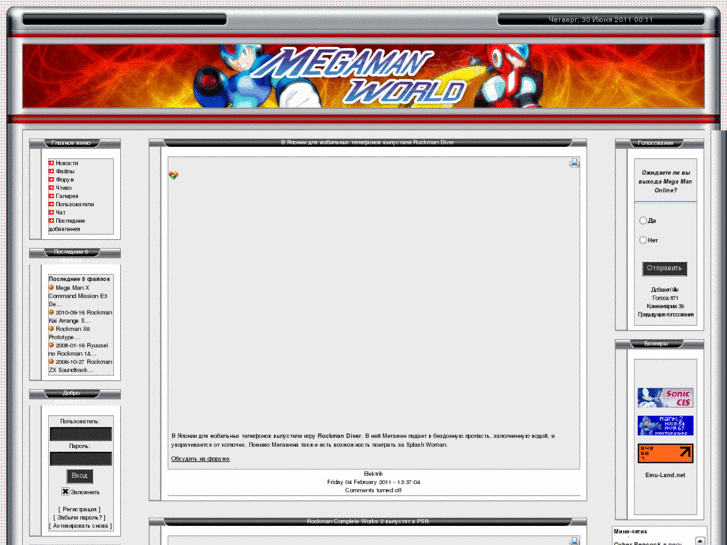Image resolution: width=727 pixels, height=545 pixels.
Task: Click the Пользователь input field
Action: coord(81,434)
